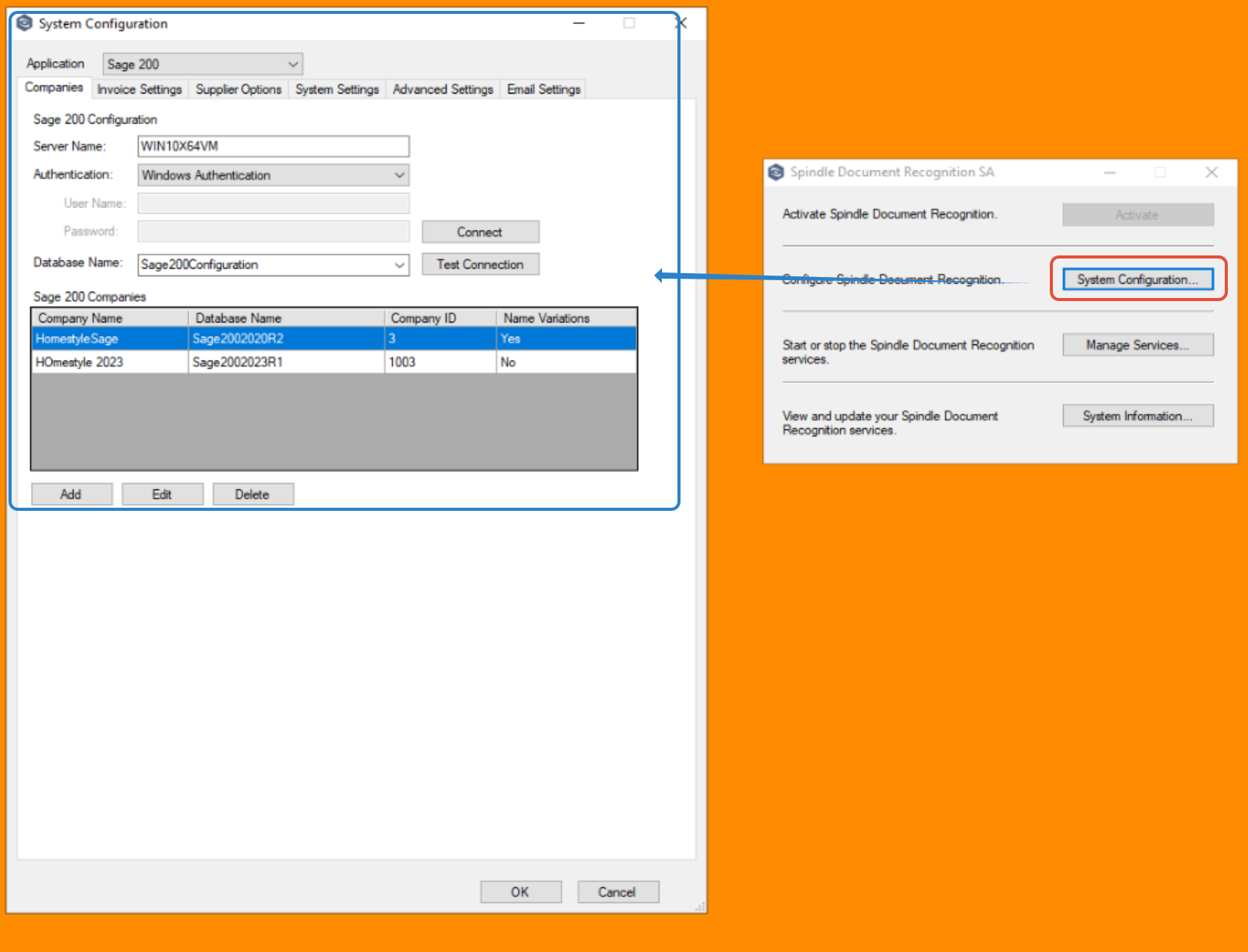This screenshot has height=952, width=1248.
Task: Switch to the Companies tab
Action: click(x=53, y=87)
